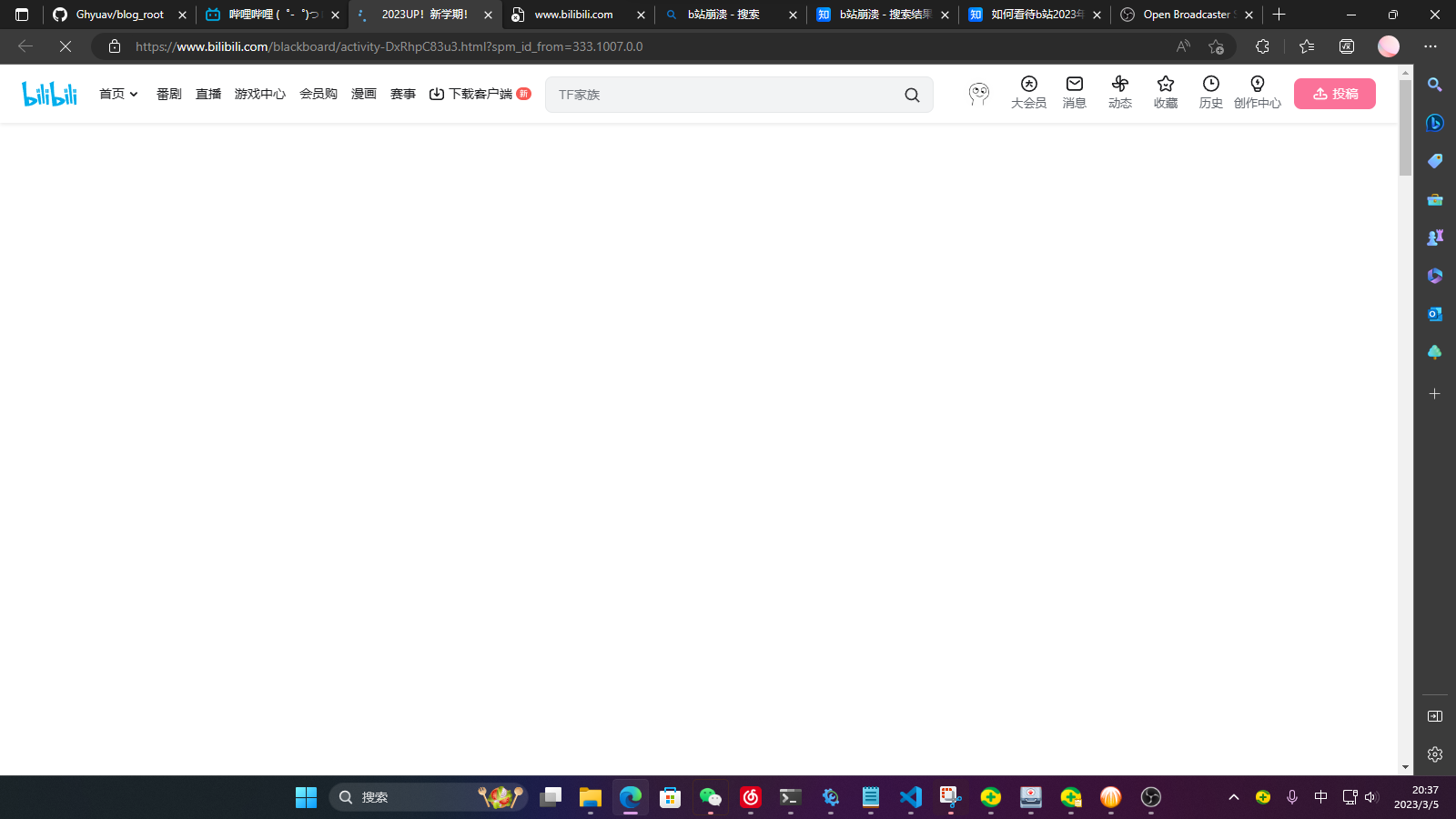Open Bing chat in the Edge sidebar

click(1434, 123)
